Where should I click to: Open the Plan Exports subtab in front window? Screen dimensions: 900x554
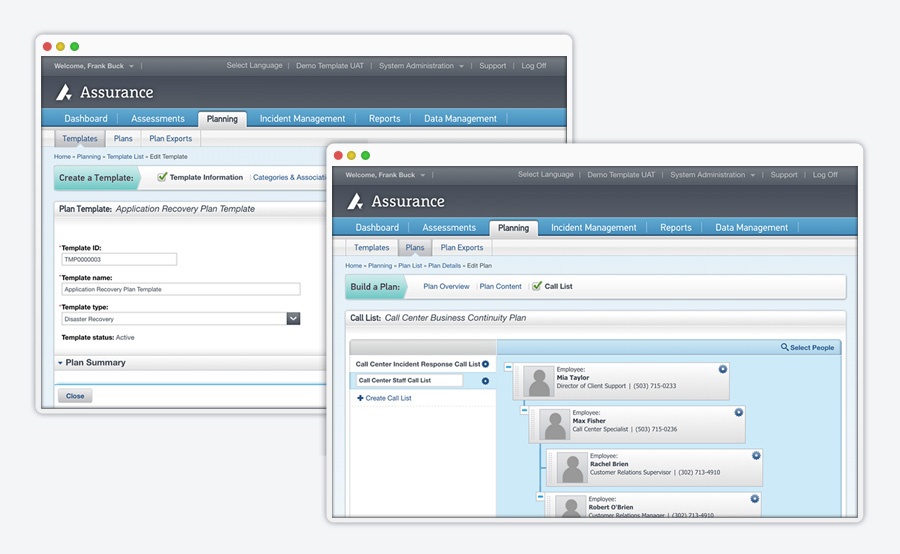coord(462,247)
